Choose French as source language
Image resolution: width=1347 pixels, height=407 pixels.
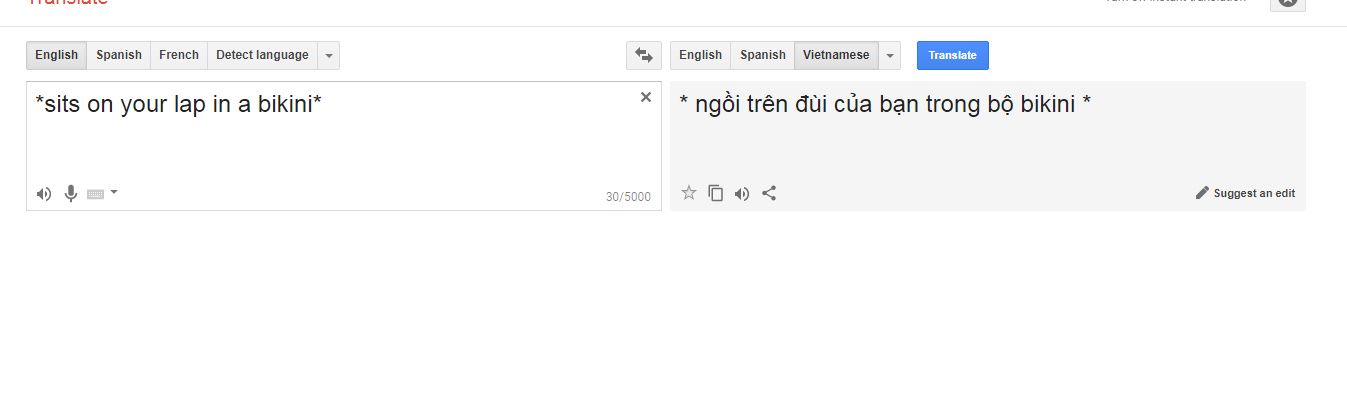coord(179,55)
